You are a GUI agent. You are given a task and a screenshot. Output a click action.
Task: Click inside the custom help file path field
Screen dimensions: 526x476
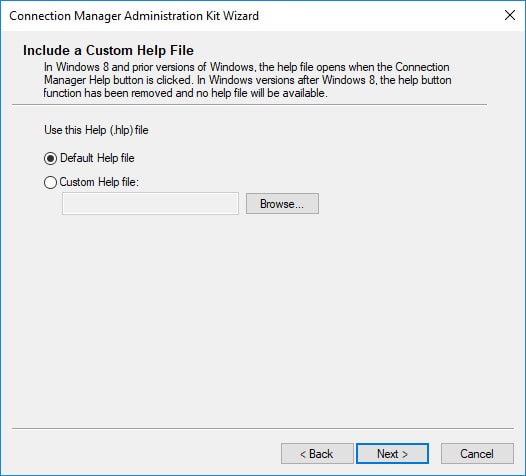click(x=150, y=204)
